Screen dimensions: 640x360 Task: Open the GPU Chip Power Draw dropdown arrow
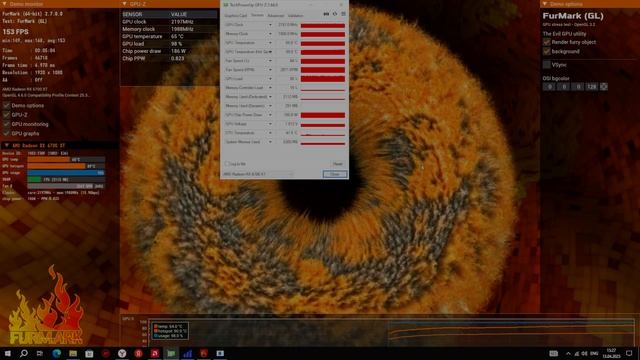(x=270, y=115)
